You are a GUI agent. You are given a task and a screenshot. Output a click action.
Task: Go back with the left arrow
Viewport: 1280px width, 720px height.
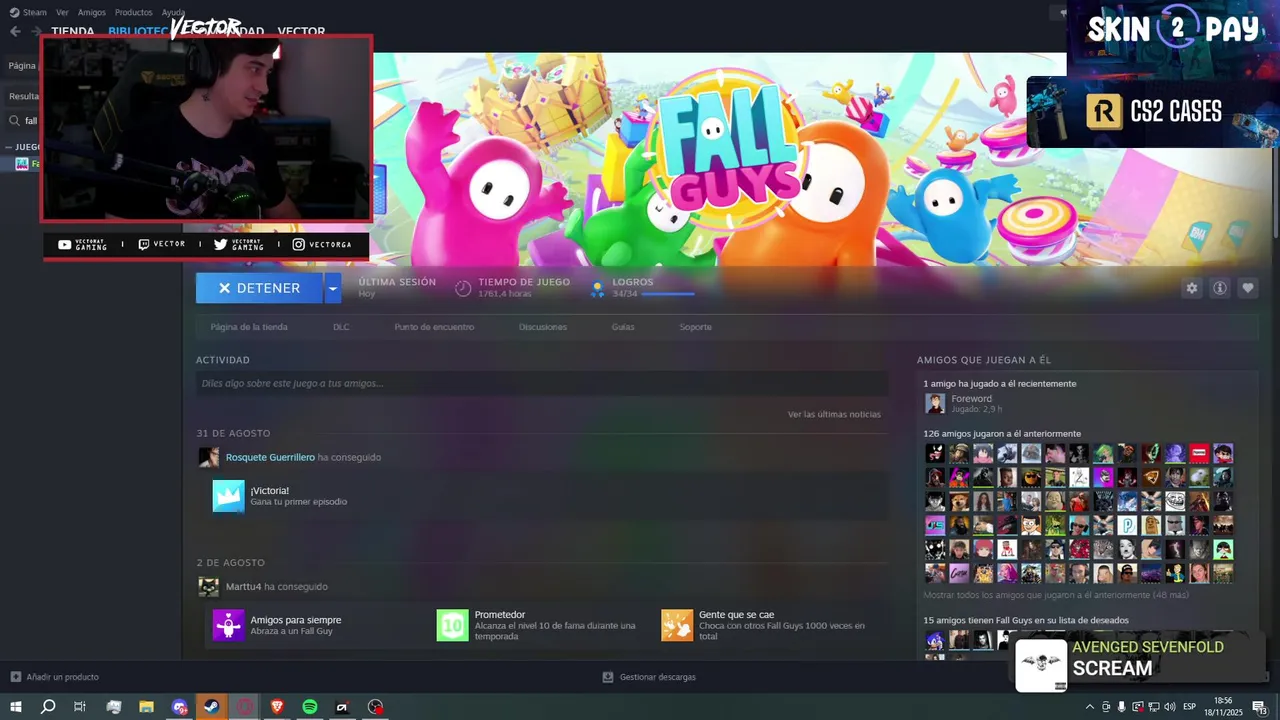pos(15,31)
